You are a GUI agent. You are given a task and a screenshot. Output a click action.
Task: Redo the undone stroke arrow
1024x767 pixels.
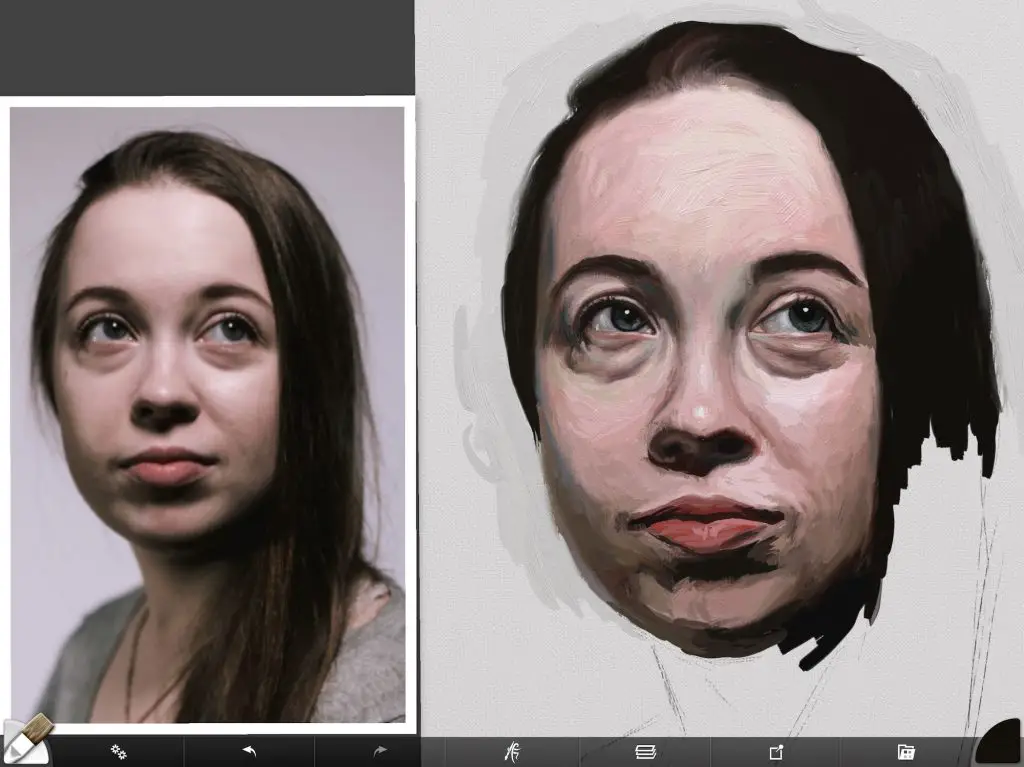pyautogui.click(x=379, y=751)
